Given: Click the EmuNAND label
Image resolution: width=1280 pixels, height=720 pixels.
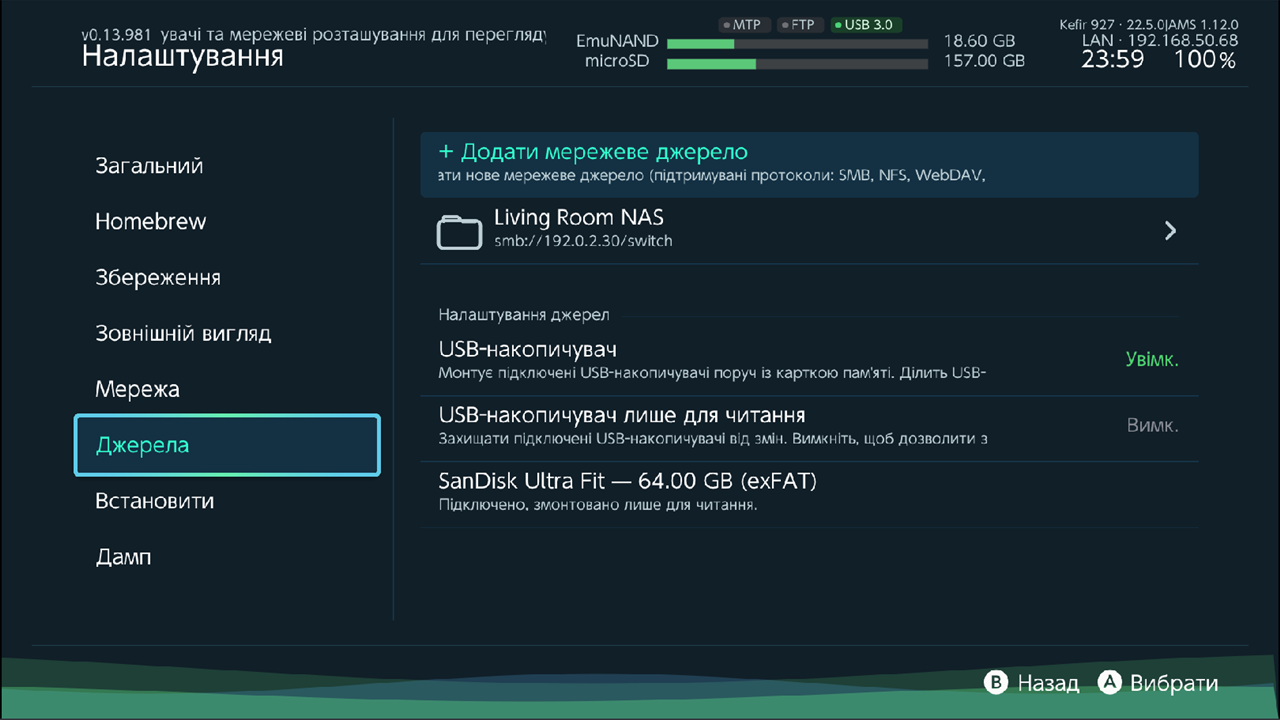Looking at the screenshot, I should (x=617, y=42).
